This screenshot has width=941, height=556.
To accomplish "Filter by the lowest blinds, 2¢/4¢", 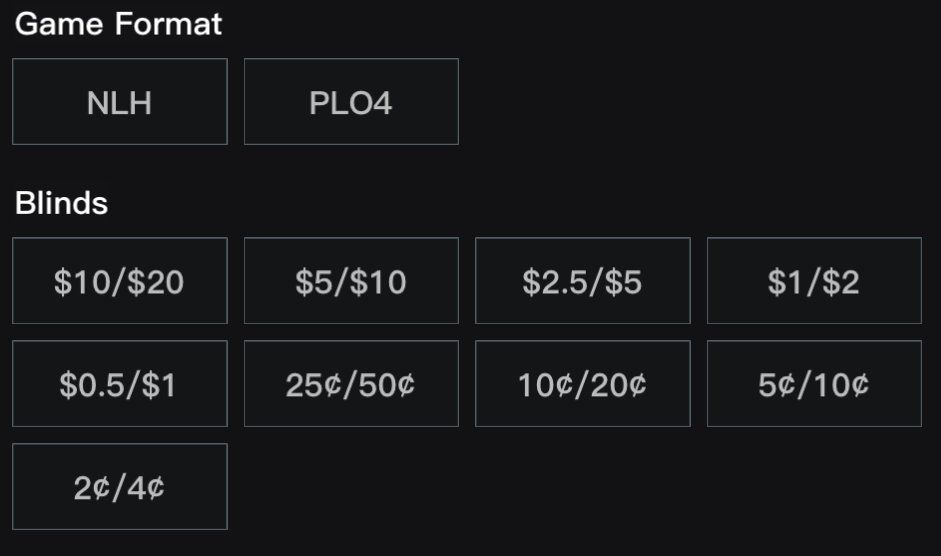I will click(x=119, y=487).
